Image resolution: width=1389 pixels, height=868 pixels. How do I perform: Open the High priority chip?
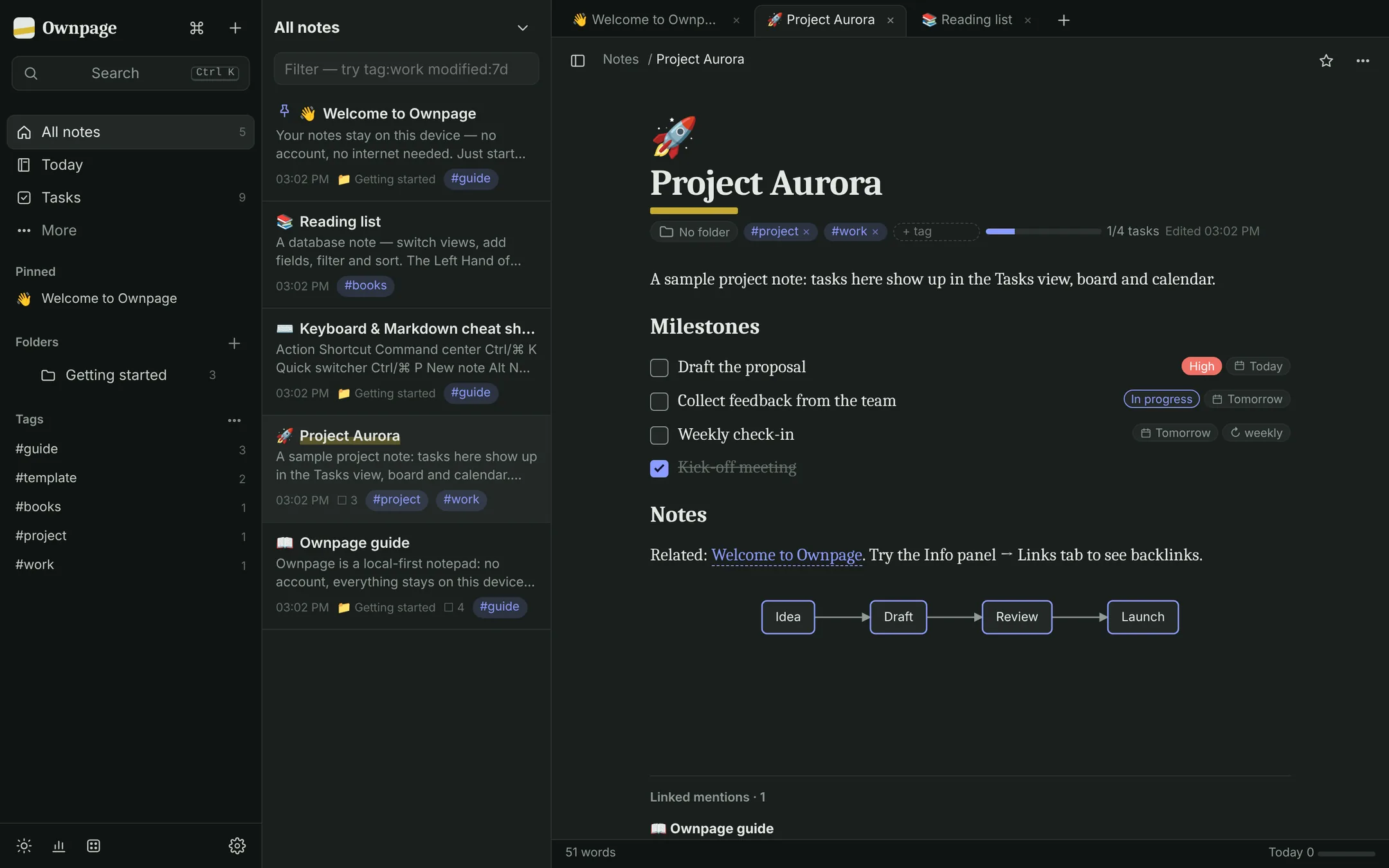click(x=1201, y=366)
